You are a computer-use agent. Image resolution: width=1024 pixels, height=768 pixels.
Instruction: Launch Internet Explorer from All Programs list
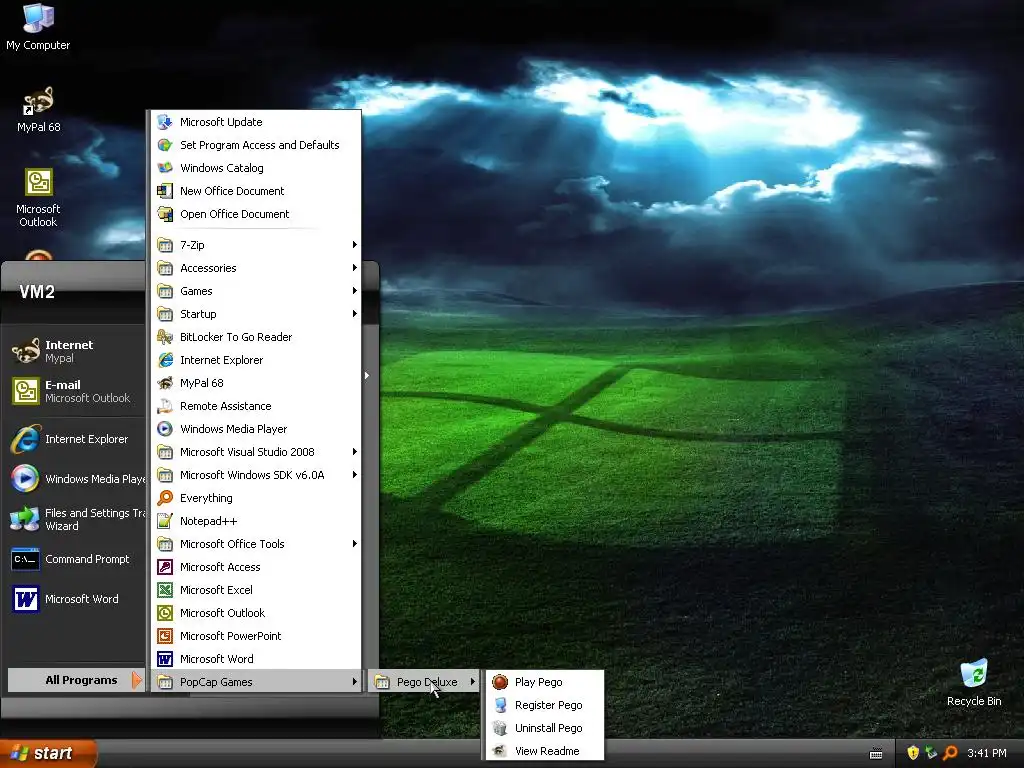(256, 360)
